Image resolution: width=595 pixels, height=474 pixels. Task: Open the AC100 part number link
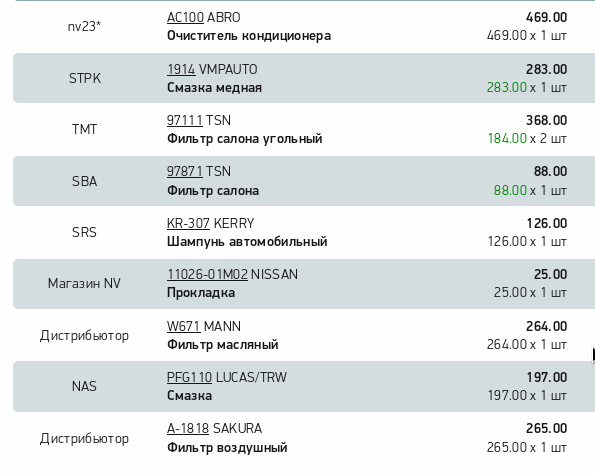pyautogui.click(x=185, y=17)
